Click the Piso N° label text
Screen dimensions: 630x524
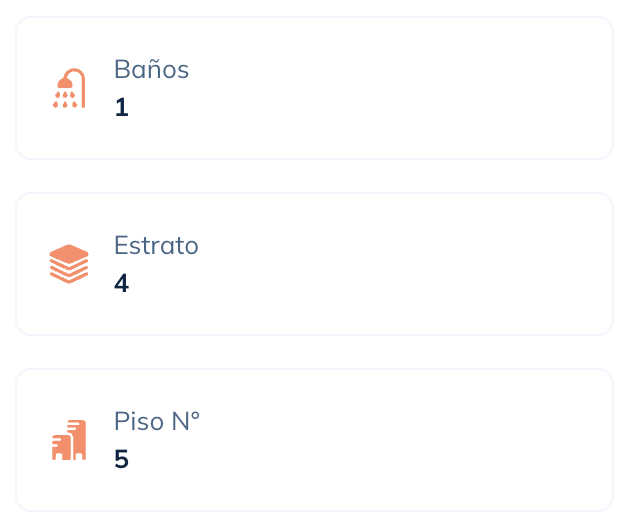(x=157, y=421)
